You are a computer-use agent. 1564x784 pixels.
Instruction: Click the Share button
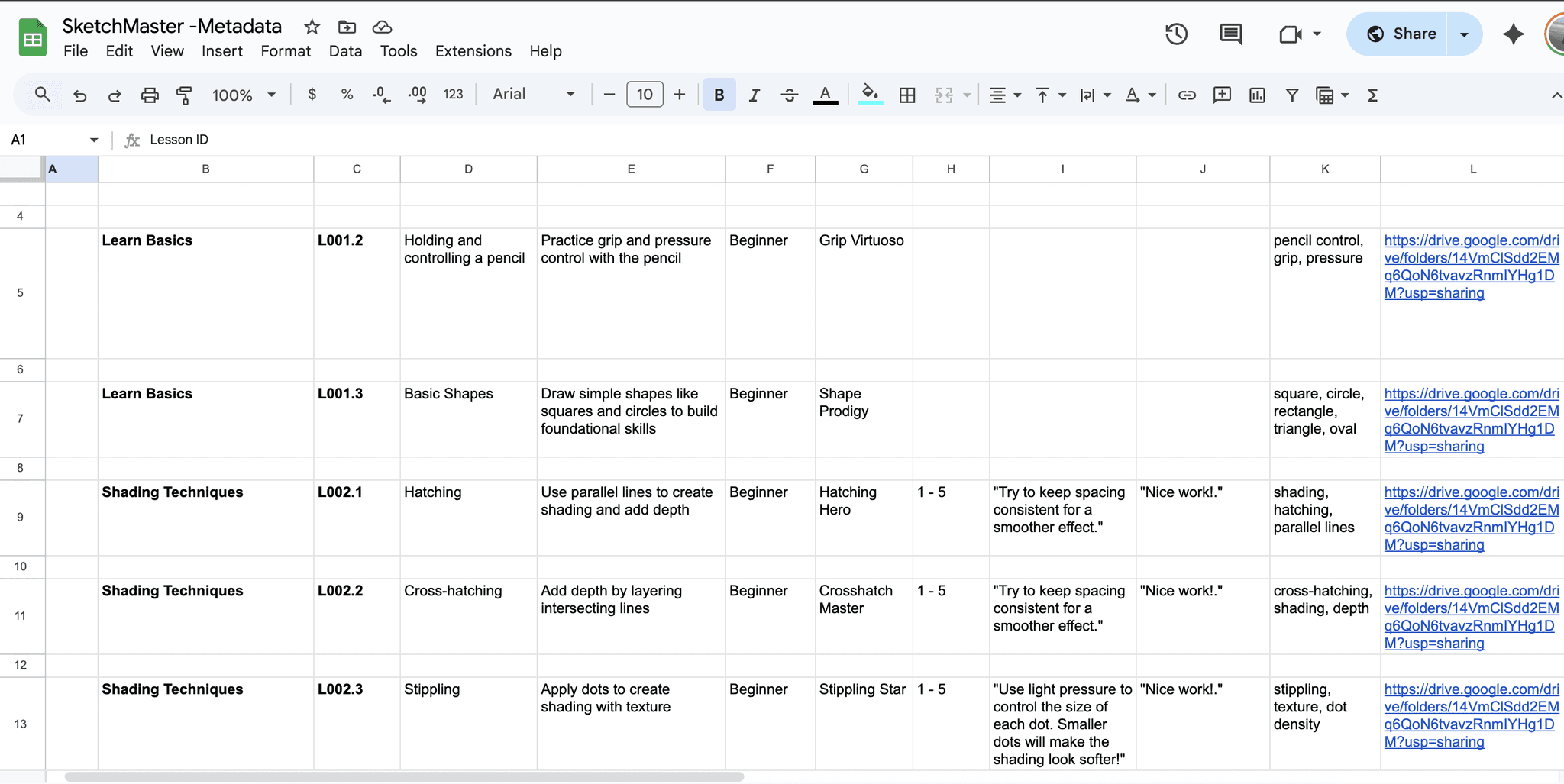tap(1397, 34)
